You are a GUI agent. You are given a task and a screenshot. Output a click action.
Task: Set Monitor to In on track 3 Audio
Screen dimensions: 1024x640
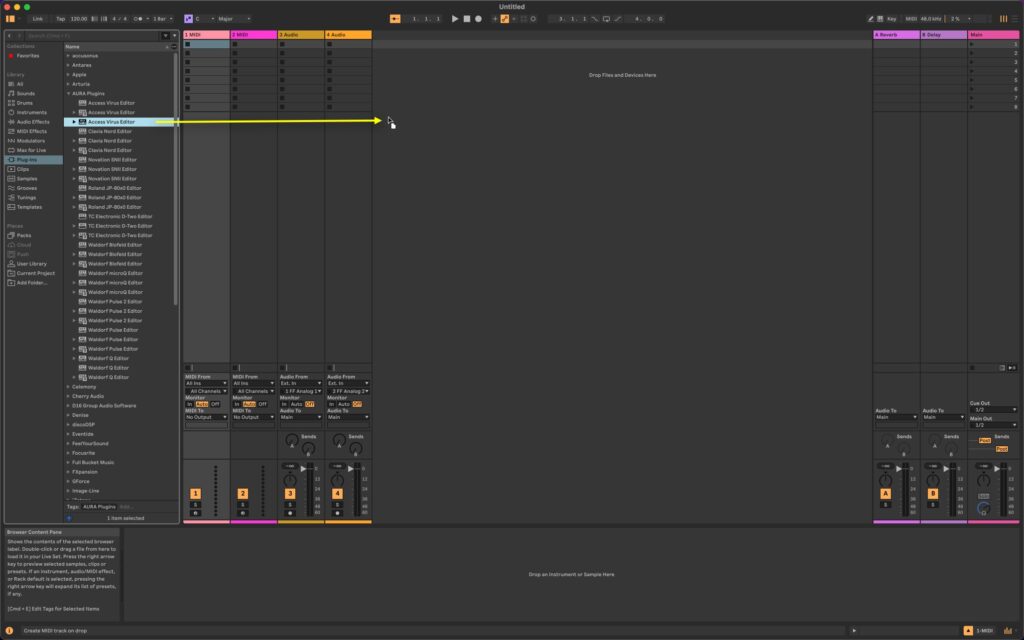(284, 404)
